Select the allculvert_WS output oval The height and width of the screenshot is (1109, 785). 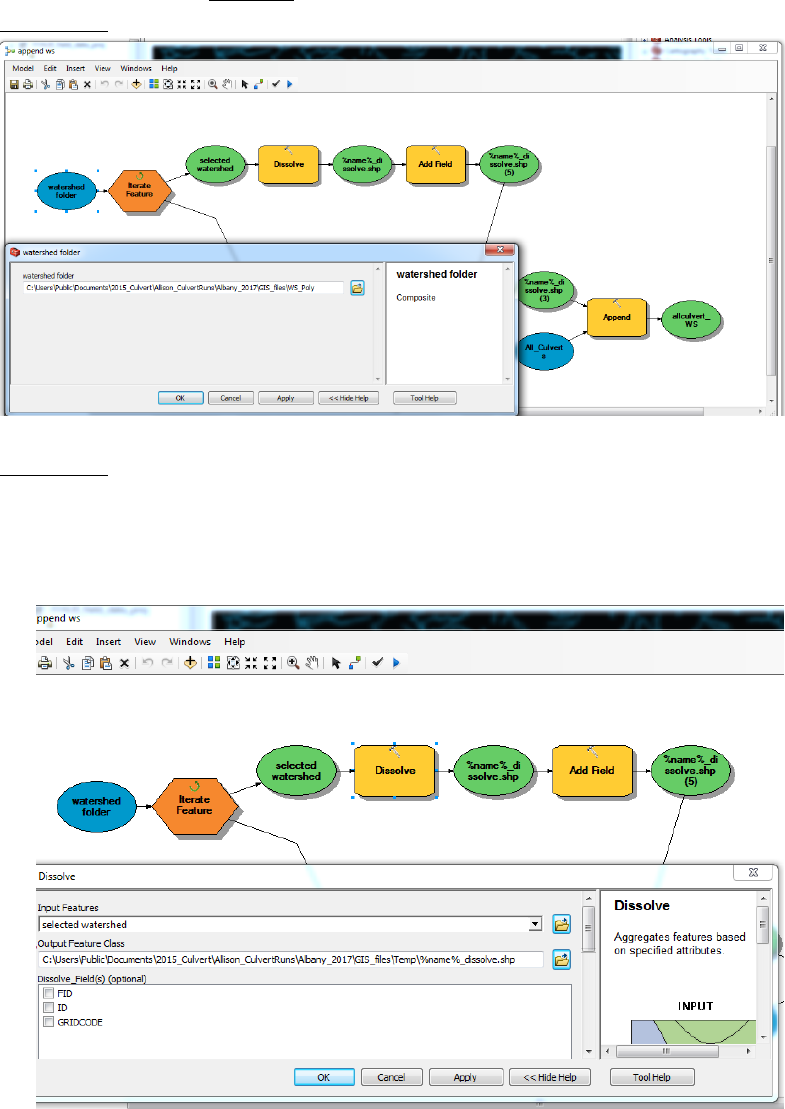point(691,320)
